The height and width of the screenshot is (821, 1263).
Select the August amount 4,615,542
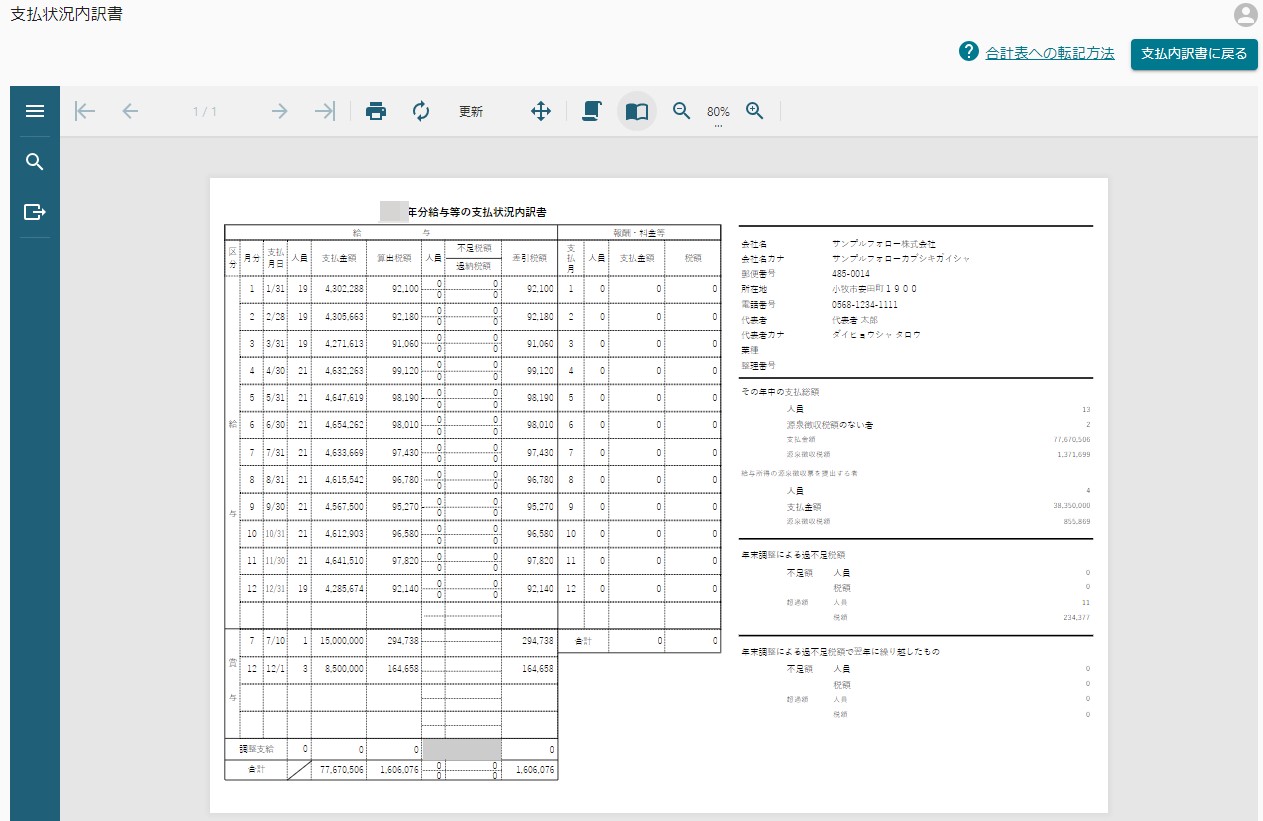[x=343, y=480]
